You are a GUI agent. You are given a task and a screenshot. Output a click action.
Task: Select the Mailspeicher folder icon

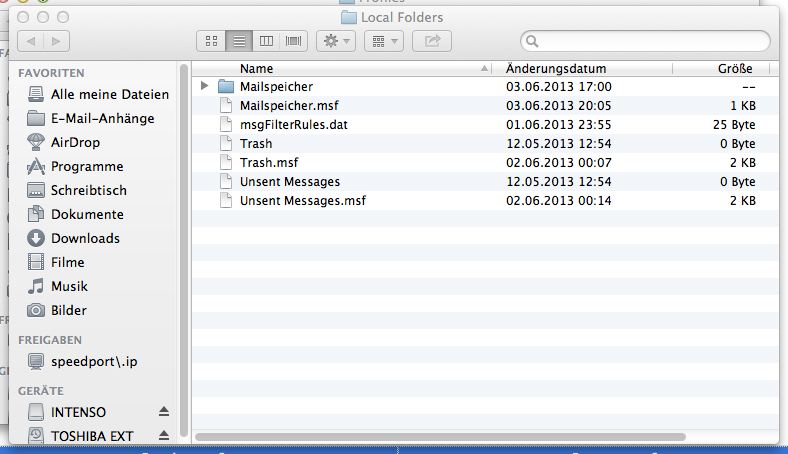click(x=226, y=86)
